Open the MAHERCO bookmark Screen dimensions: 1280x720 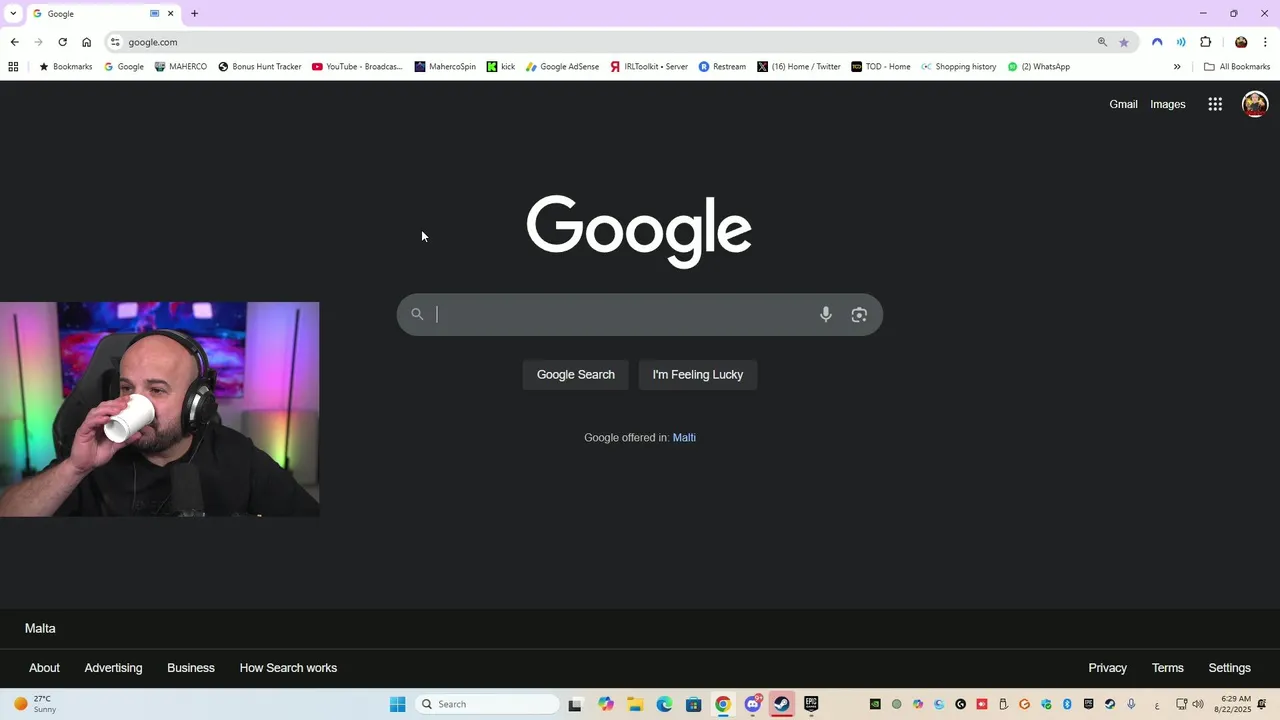coord(181,67)
